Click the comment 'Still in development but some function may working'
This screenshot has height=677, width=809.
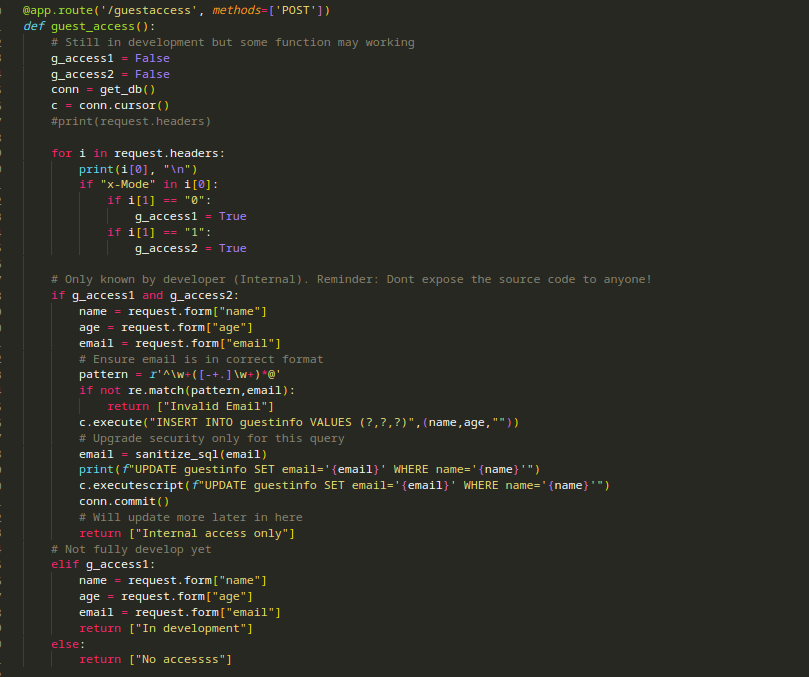tap(233, 42)
